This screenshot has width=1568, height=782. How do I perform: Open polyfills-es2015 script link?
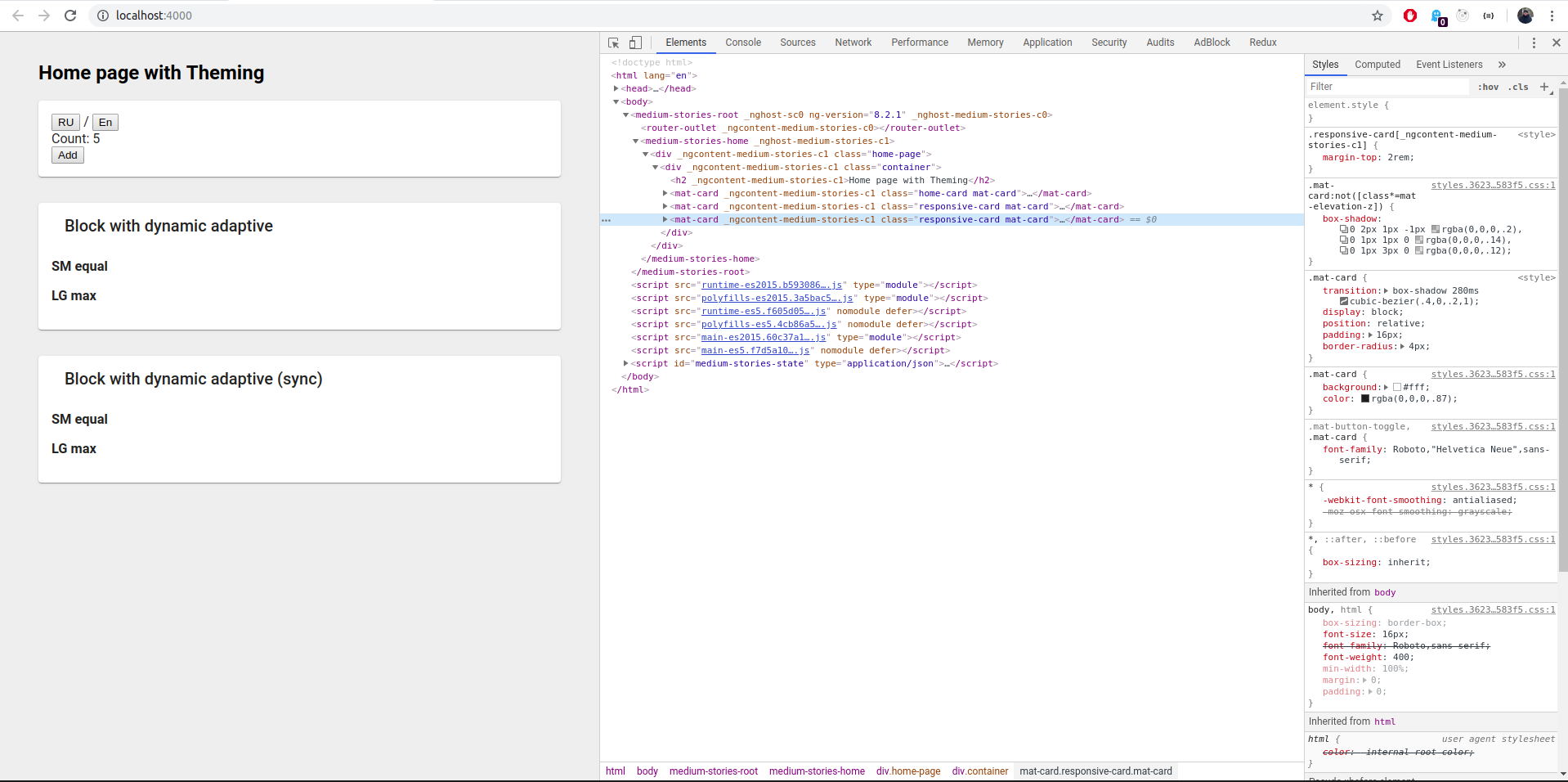coord(777,299)
